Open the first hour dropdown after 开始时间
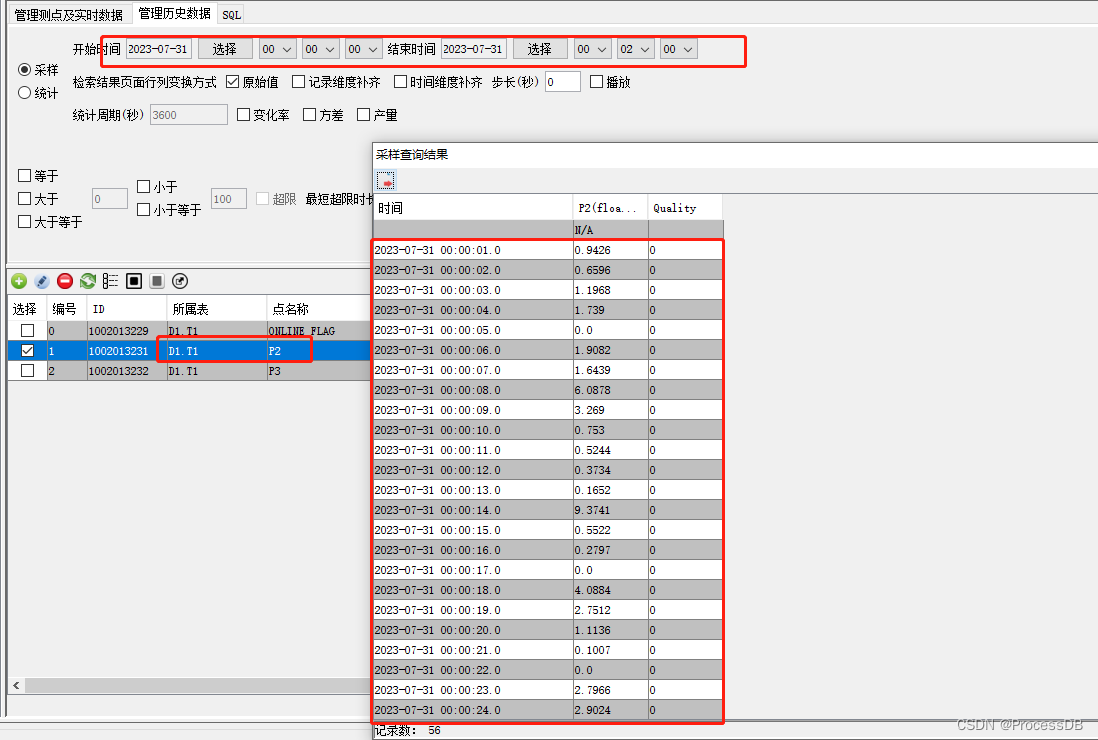This screenshot has width=1098, height=740. click(x=277, y=48)
